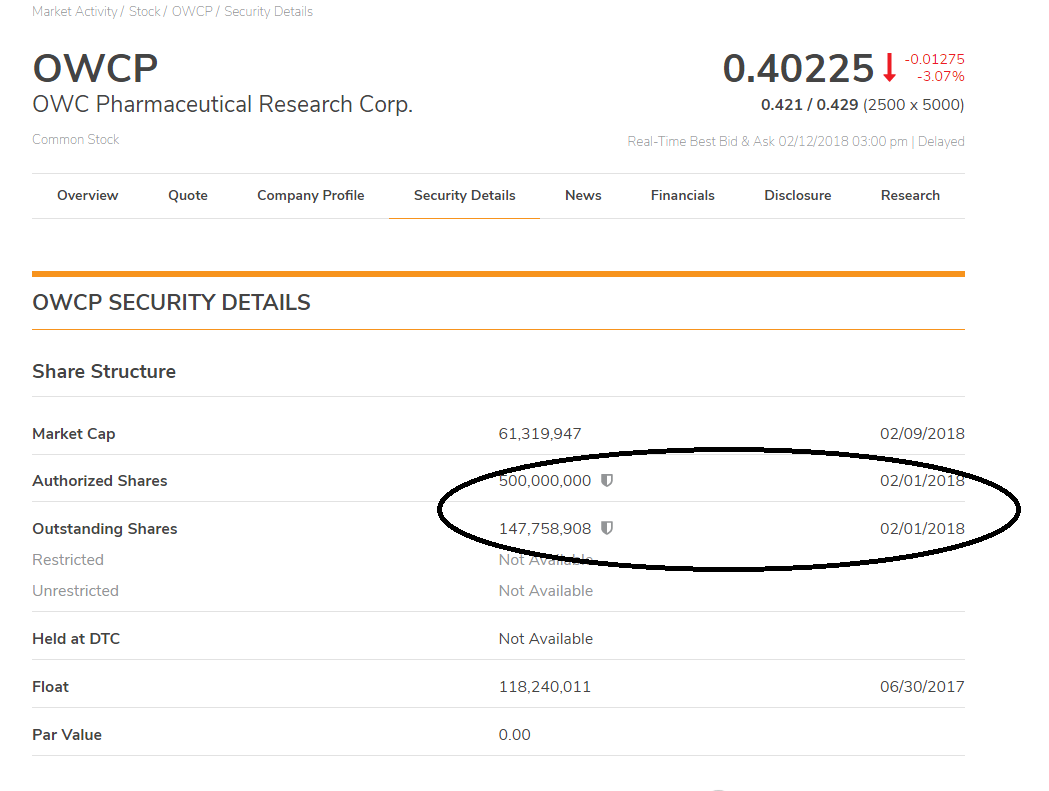Click the 0.421 / 0.429 bid ask quote

click(x=809, y=105)
